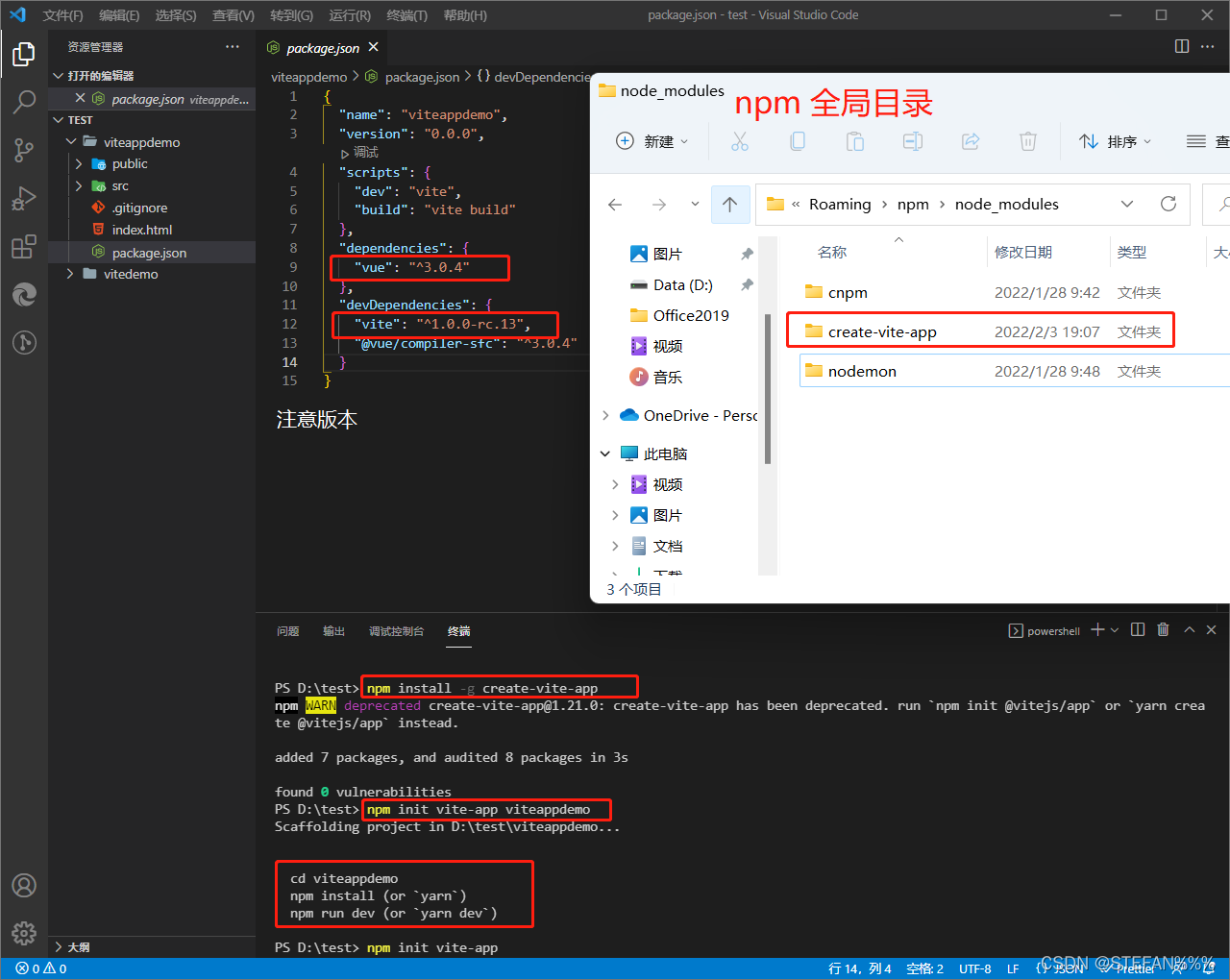Expand OneDrive in navigation pane

[605, 415]
